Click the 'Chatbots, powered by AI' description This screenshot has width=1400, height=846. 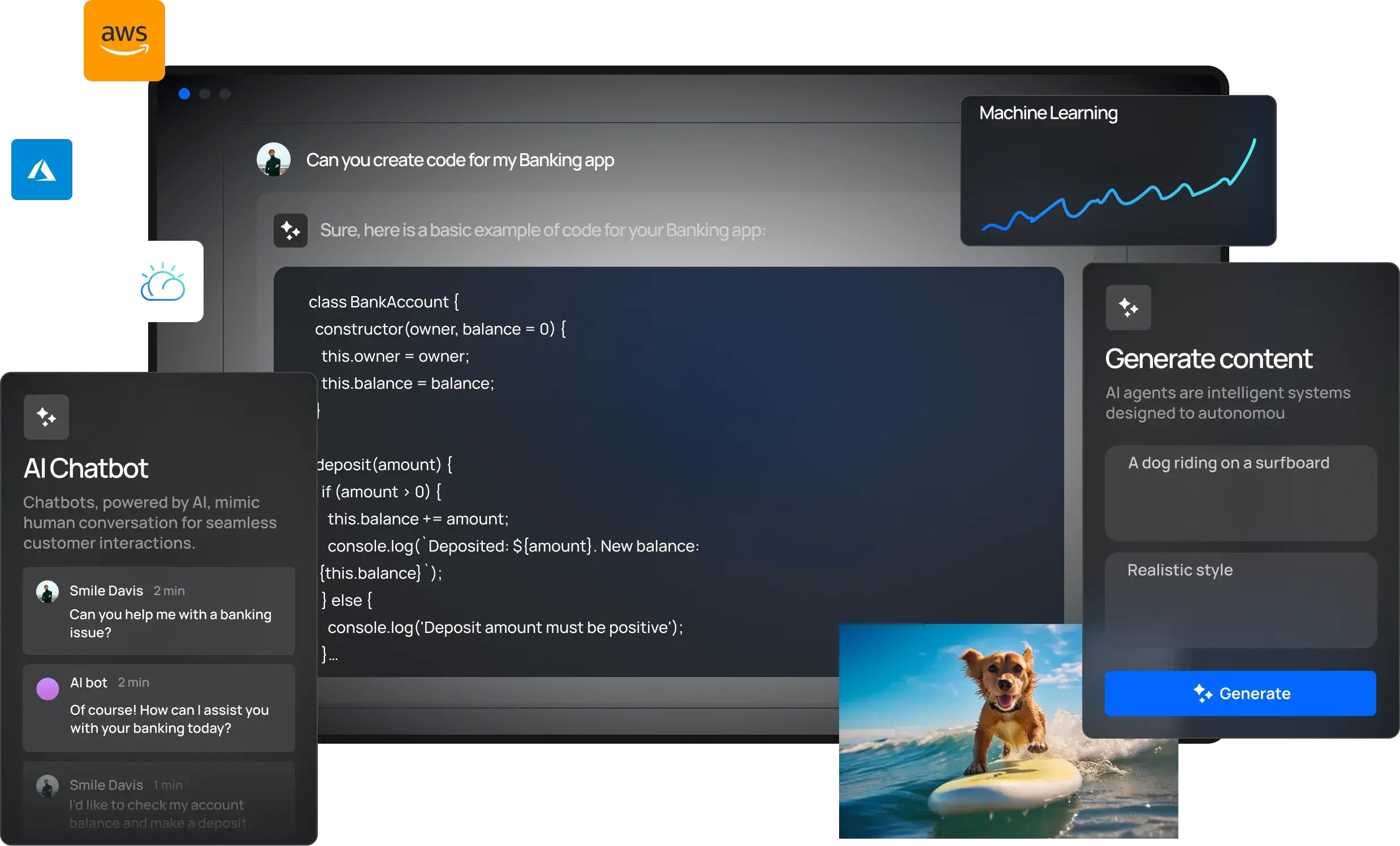click(150, 523)
